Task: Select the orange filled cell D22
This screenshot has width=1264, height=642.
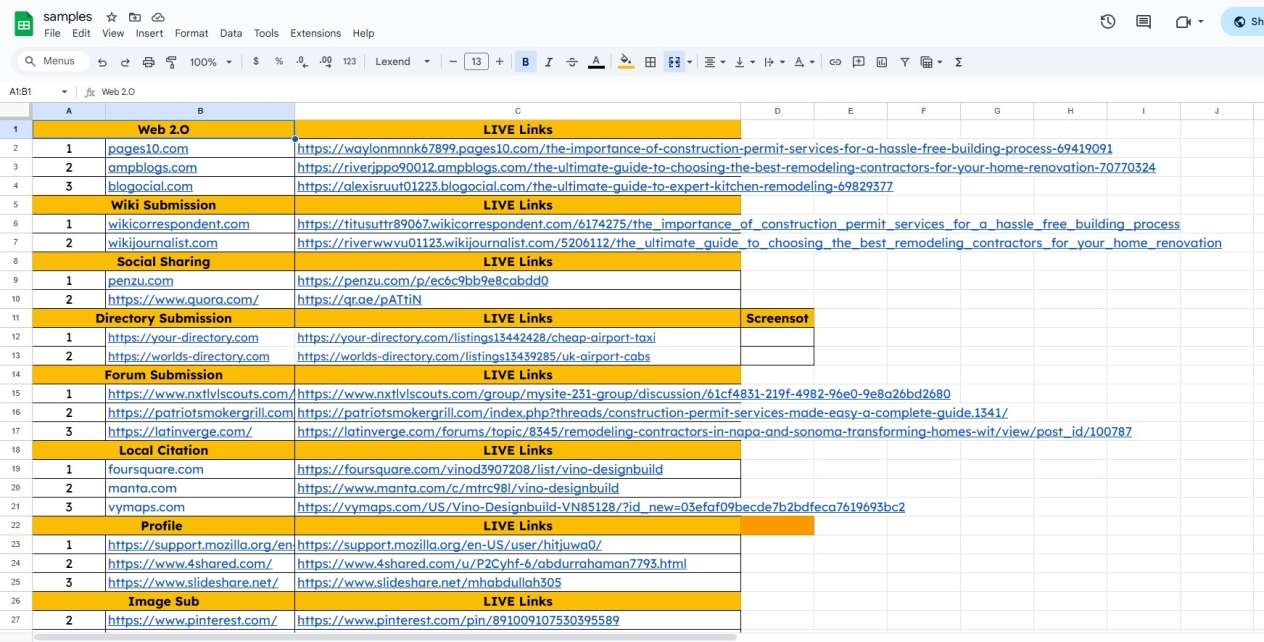Action: (777, 526)
